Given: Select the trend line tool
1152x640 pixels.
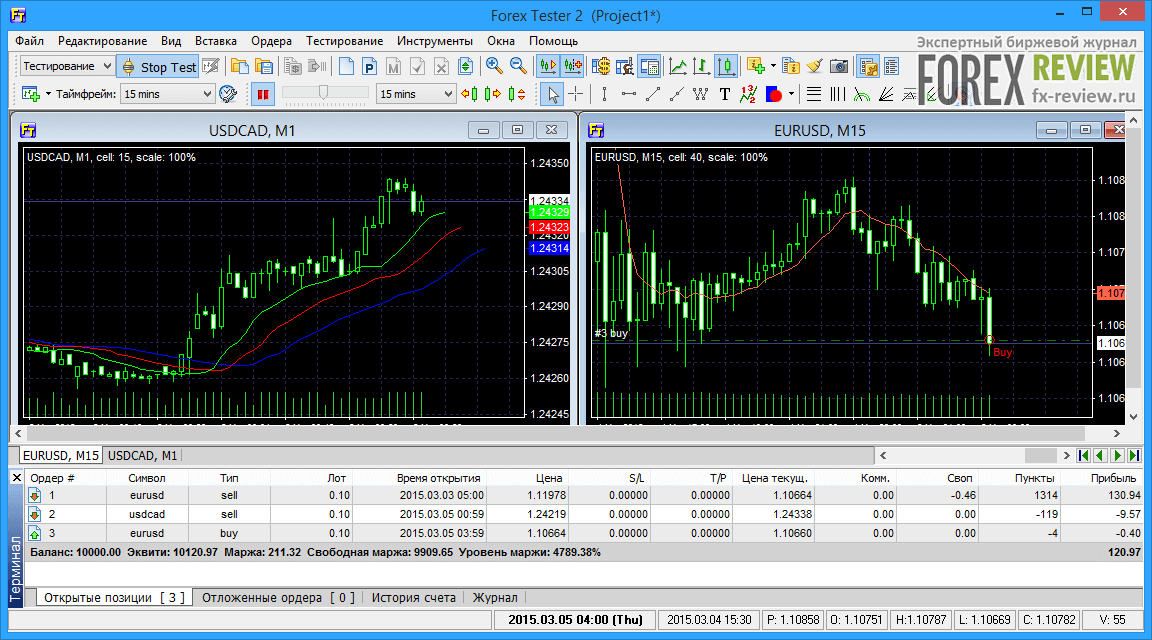Looking at the screenshot, I should click(652, 94).
